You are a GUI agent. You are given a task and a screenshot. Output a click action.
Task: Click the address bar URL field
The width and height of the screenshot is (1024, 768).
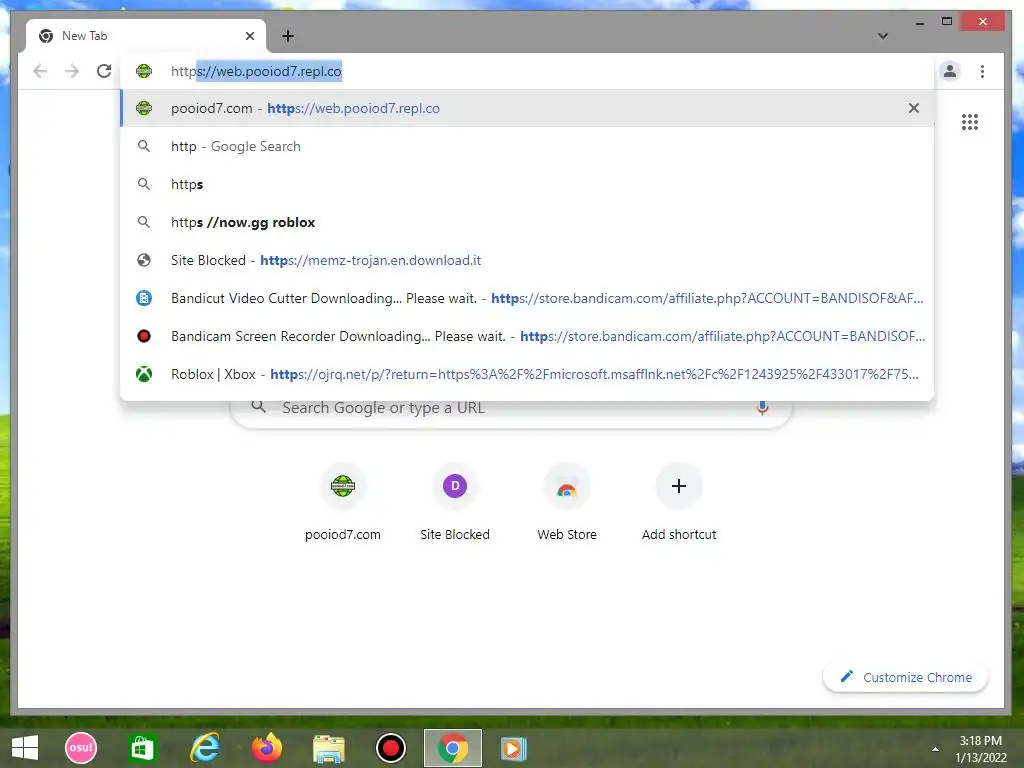(x=526, y=71)
